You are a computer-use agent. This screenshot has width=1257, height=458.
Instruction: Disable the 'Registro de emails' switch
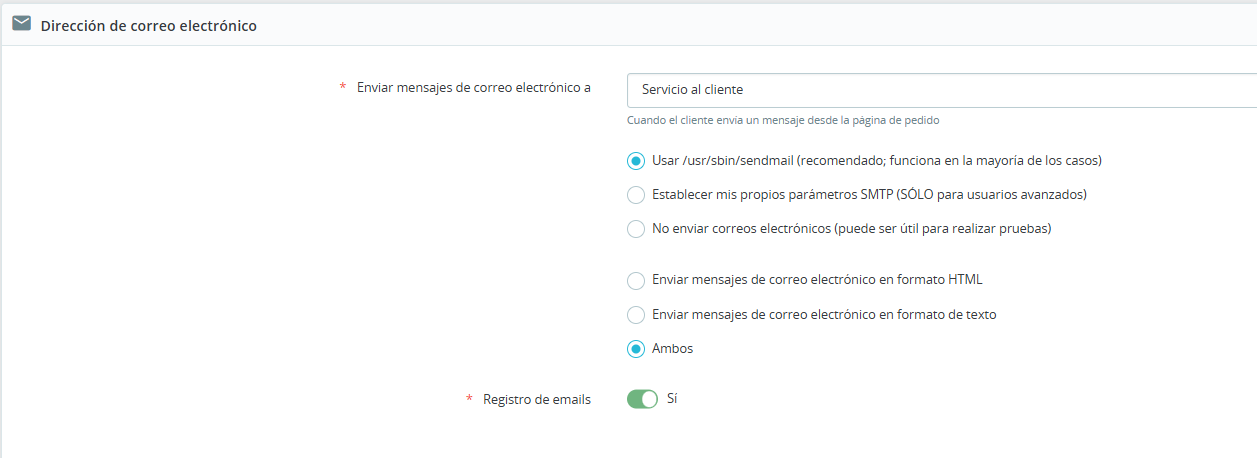tap(642, 399)
